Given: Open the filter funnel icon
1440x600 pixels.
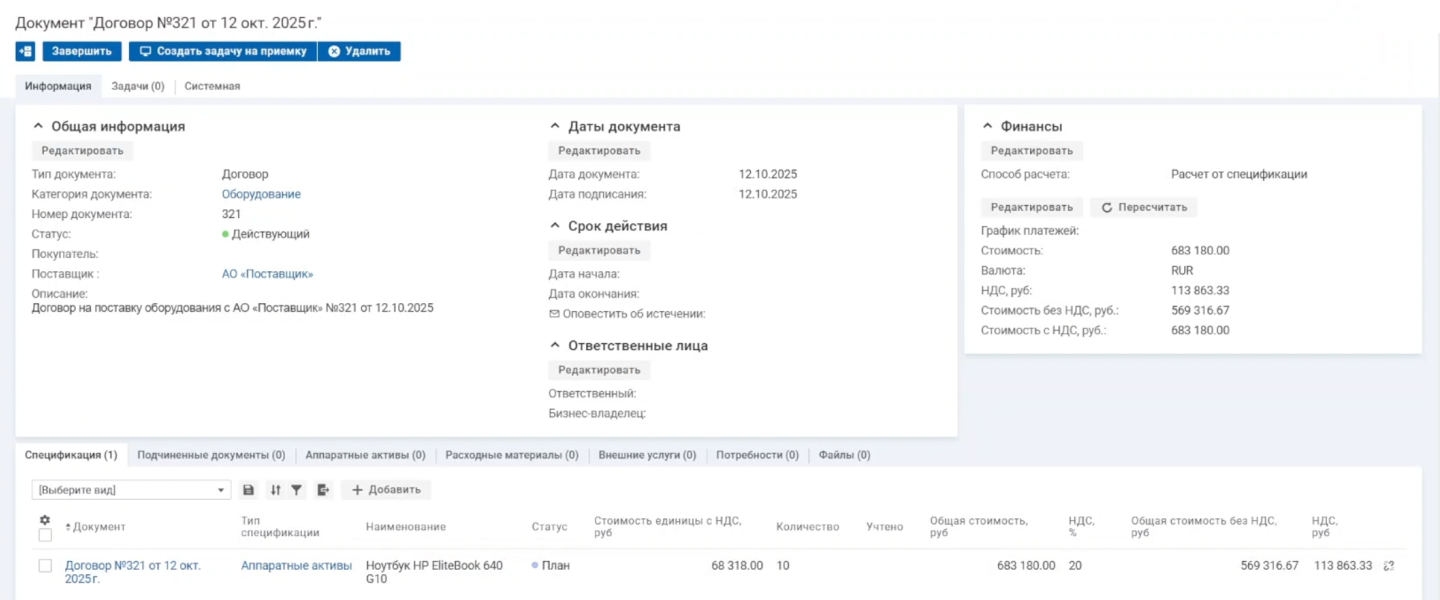Looking at the screenshot, I should coord(297,490).
